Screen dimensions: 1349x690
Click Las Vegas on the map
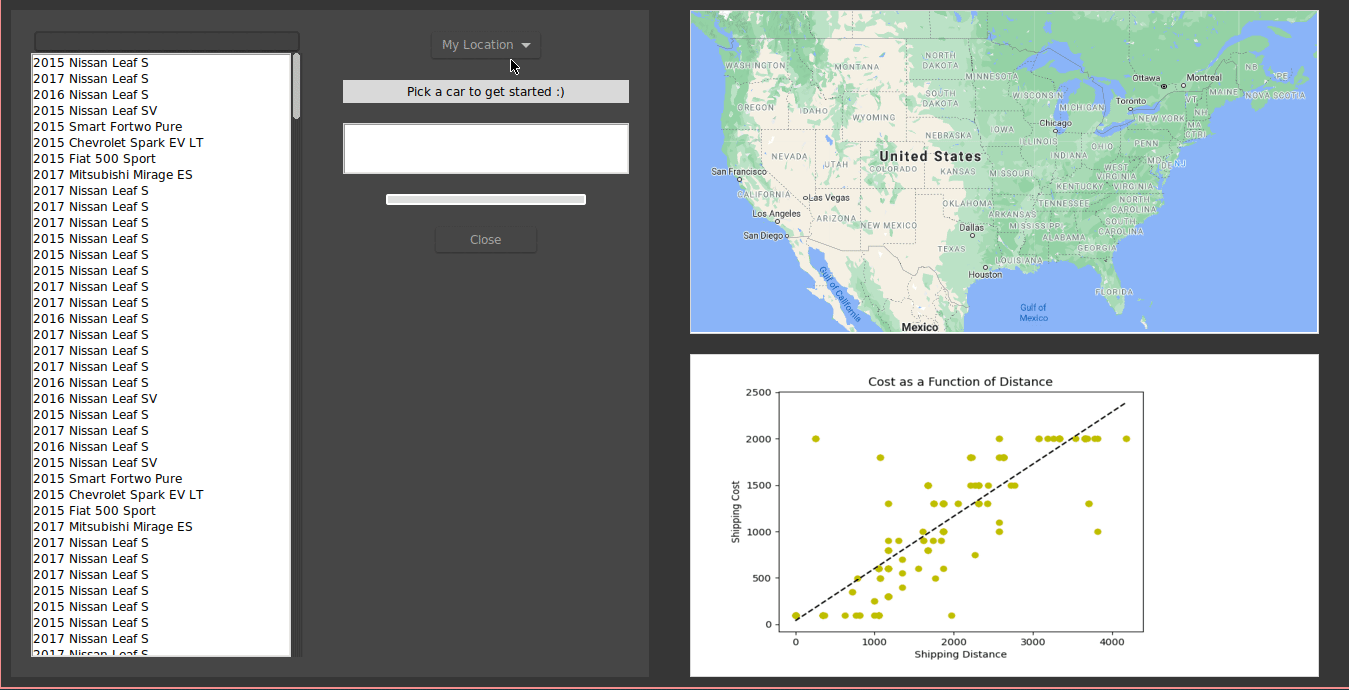tap(827, 198)
